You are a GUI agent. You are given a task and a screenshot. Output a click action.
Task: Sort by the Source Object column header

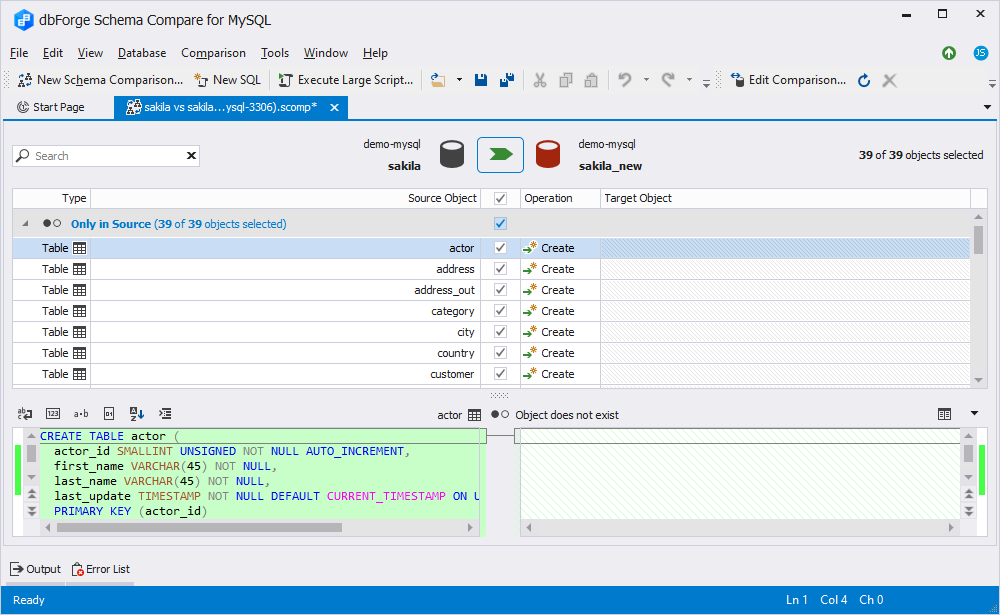coord(286,198)
